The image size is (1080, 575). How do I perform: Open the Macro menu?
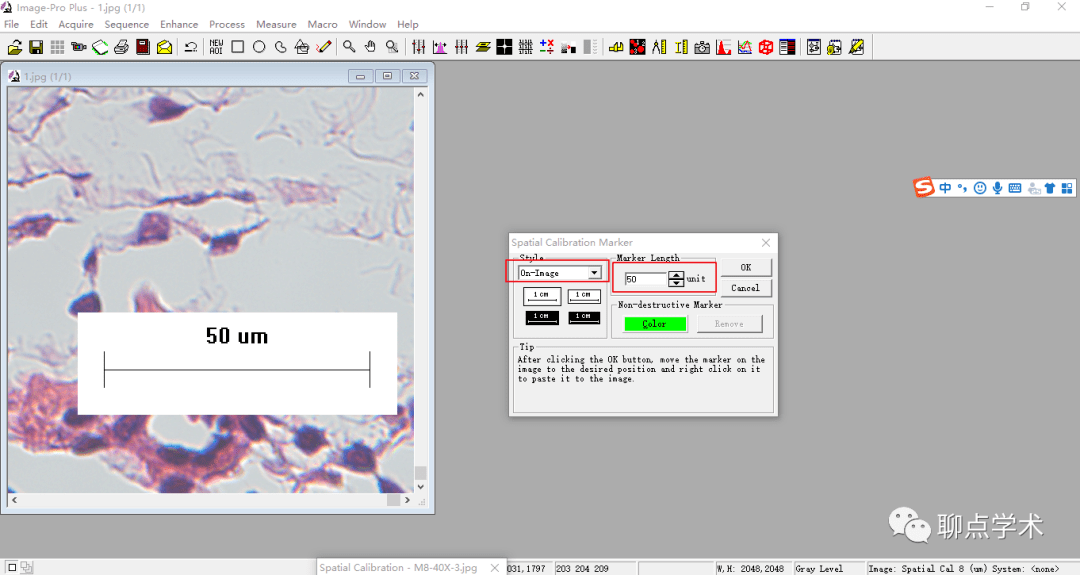point(322,24)
